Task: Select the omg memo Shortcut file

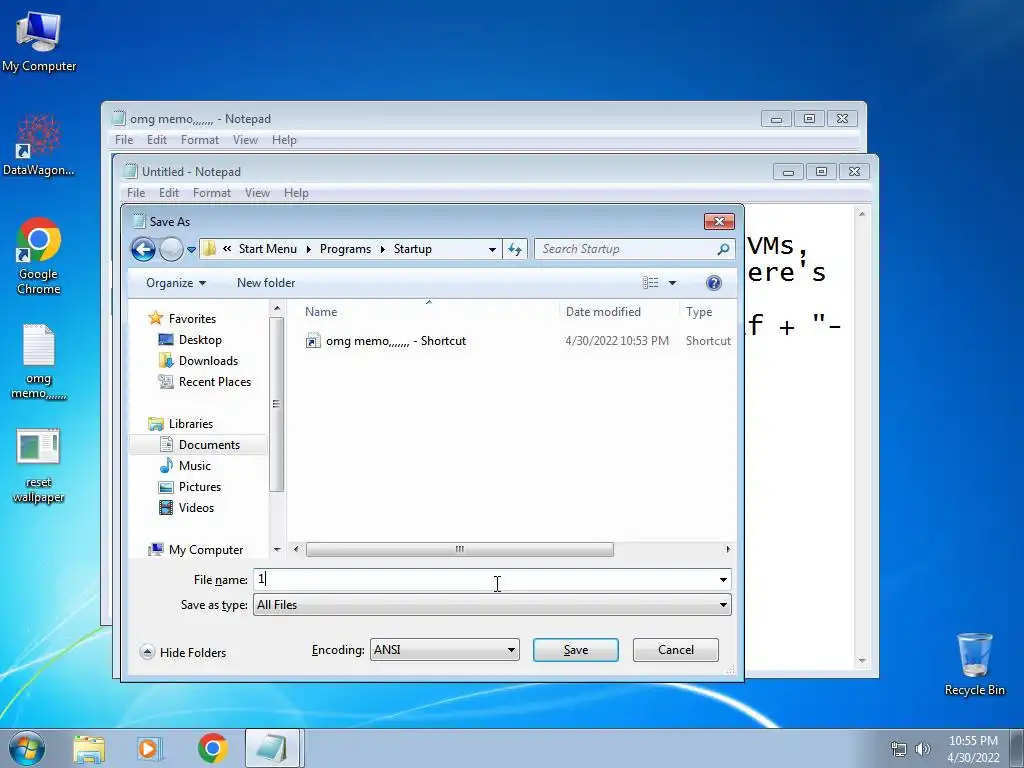Action: pos(396,341)
